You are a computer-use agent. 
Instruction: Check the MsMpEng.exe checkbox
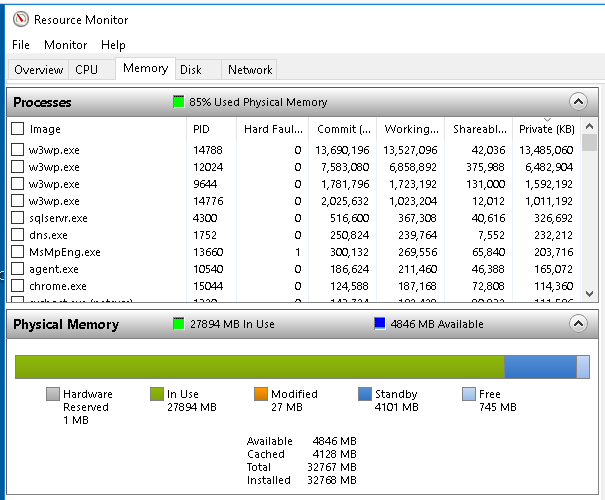(17, 252)
